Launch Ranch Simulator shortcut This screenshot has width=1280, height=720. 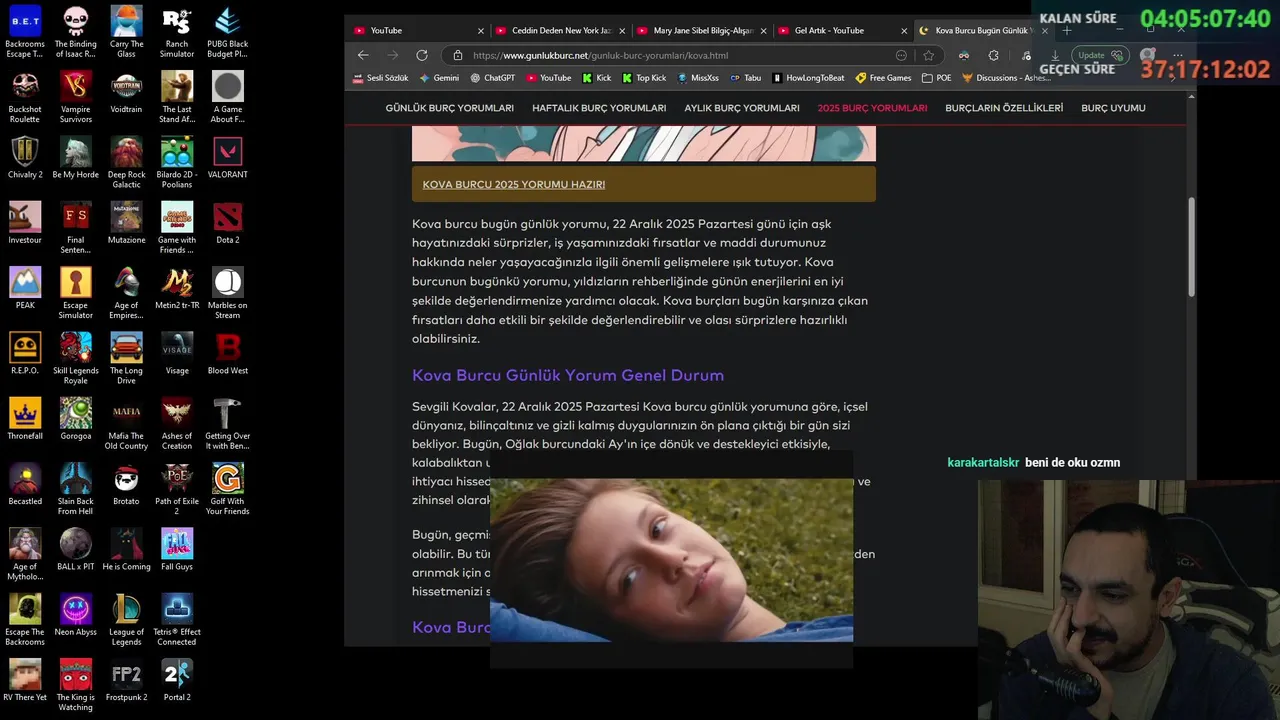coord(177,31)
